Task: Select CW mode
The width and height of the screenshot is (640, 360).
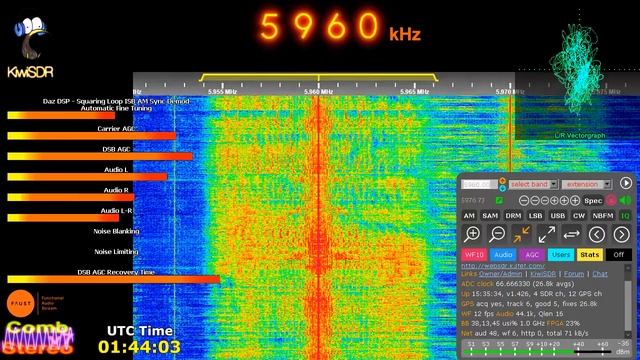Action: coord(579,216)
